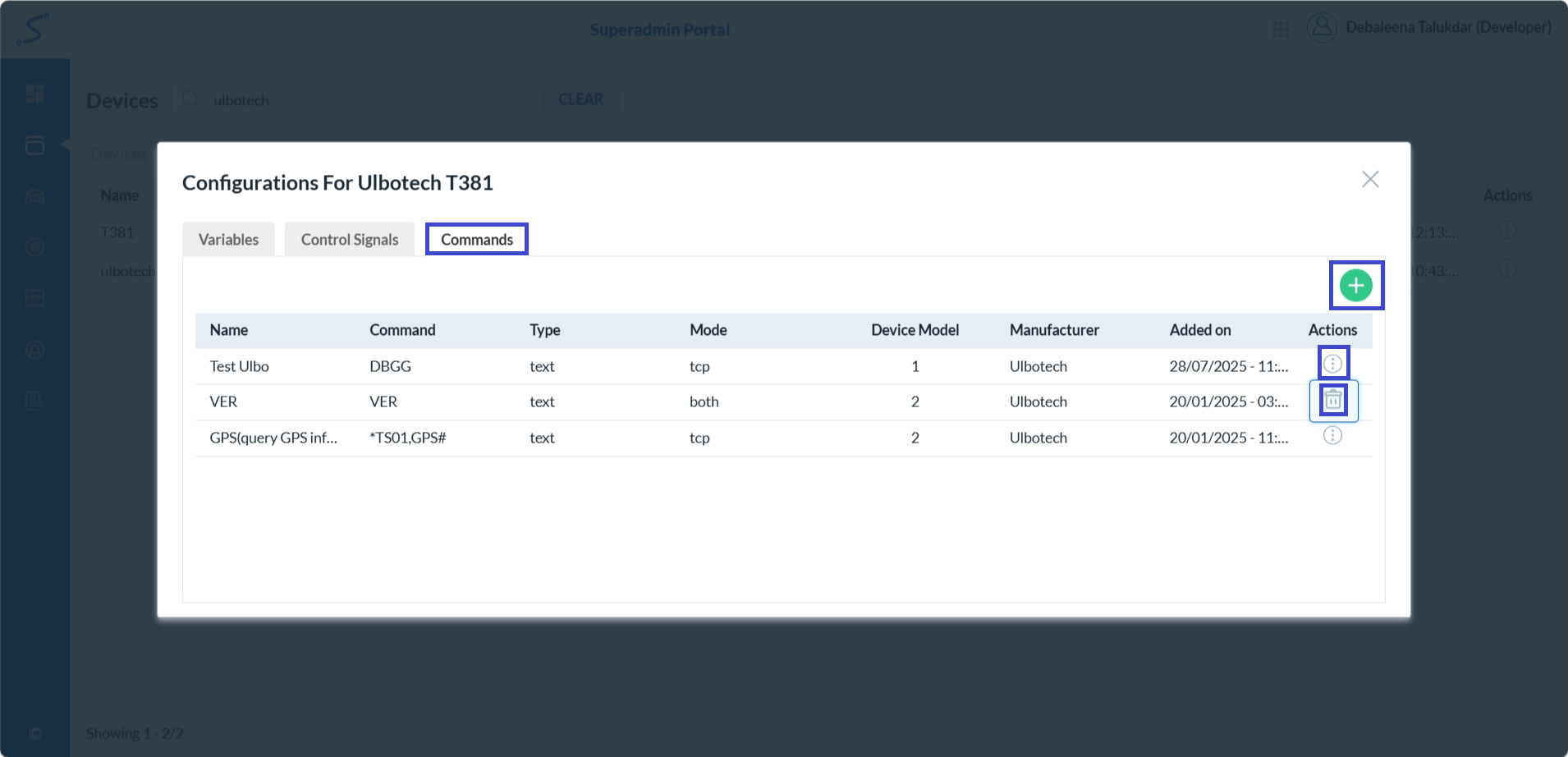Open actions menu for Test Ulbo command

[1332, 364]
